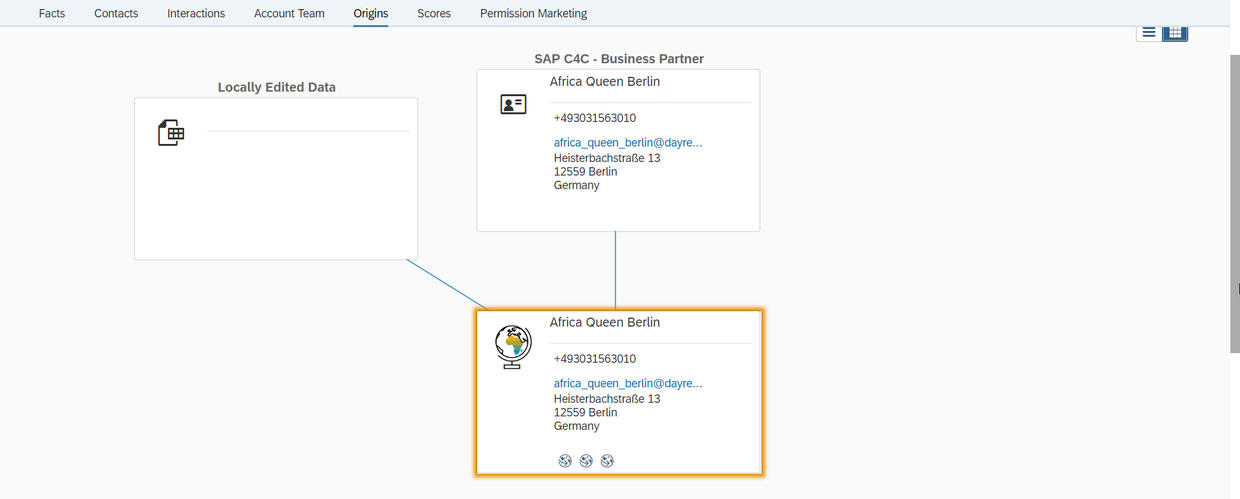The height and width of the screenshot is (499, 1240).
Task: Select the Origins tab
Action: point(370,14)
